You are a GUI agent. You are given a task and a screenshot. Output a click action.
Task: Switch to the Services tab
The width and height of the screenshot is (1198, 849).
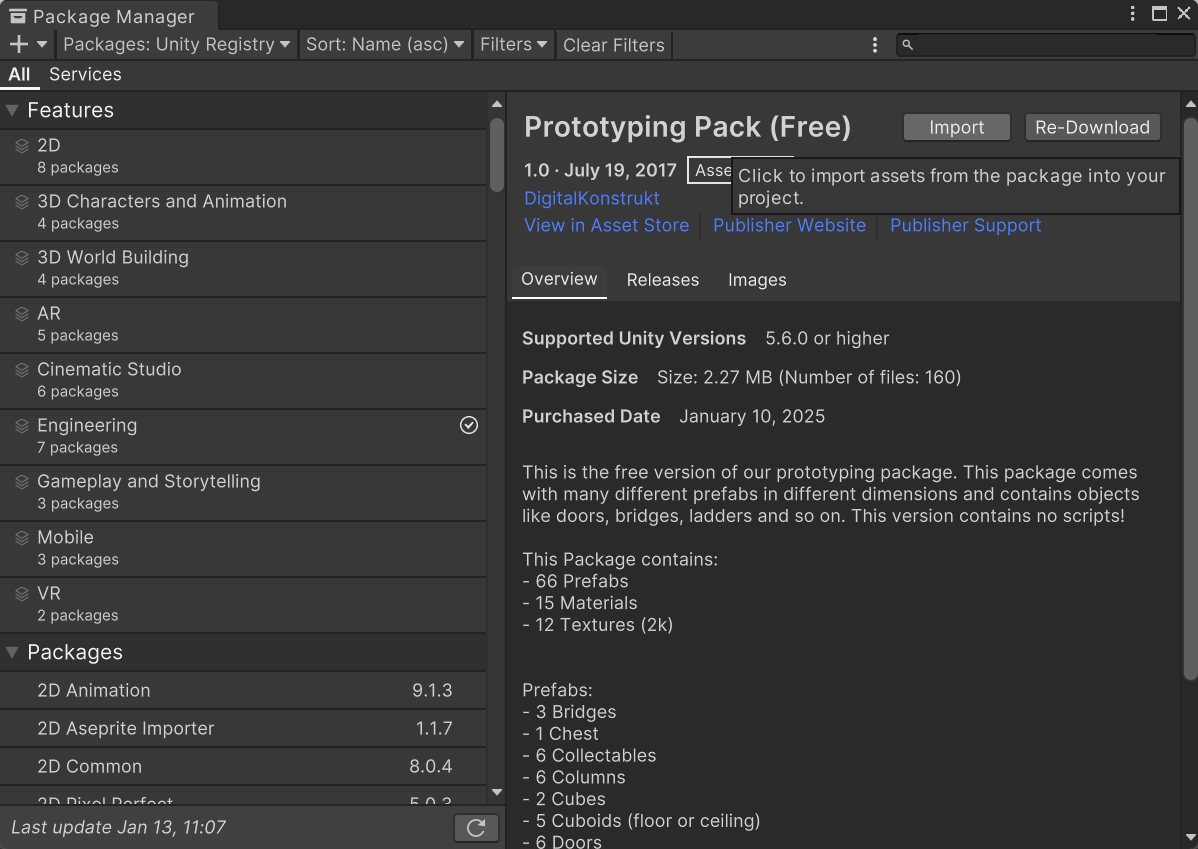(x=85, y=75)
